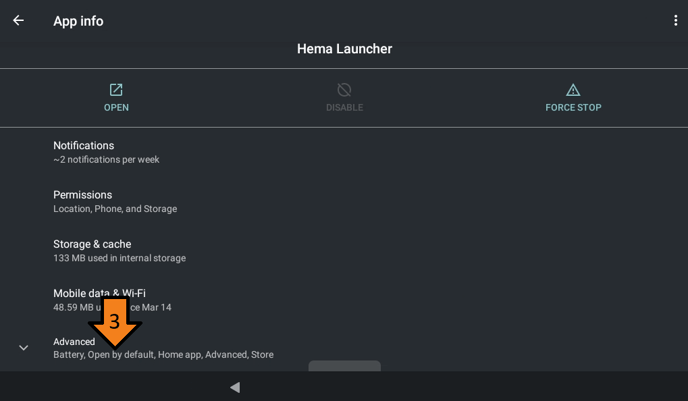Click the Advanced settings label
Image resolution: width=688 pixels, height=401 pixels.
pos(74,341)
